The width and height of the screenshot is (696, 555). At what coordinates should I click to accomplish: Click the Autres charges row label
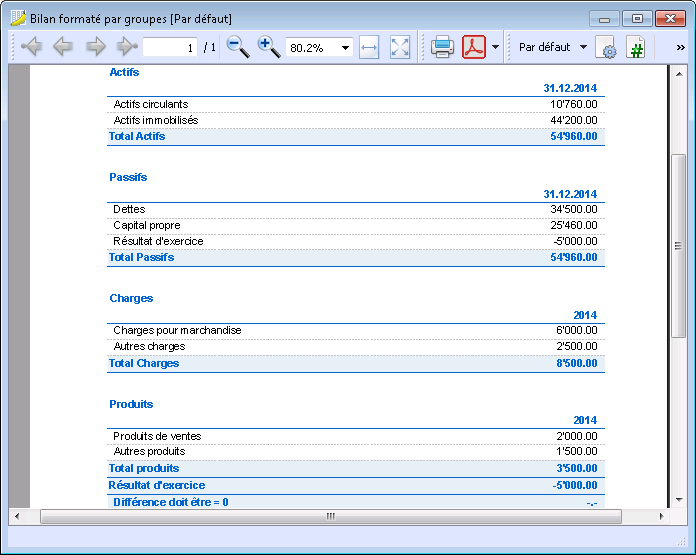tap(149, 346)
